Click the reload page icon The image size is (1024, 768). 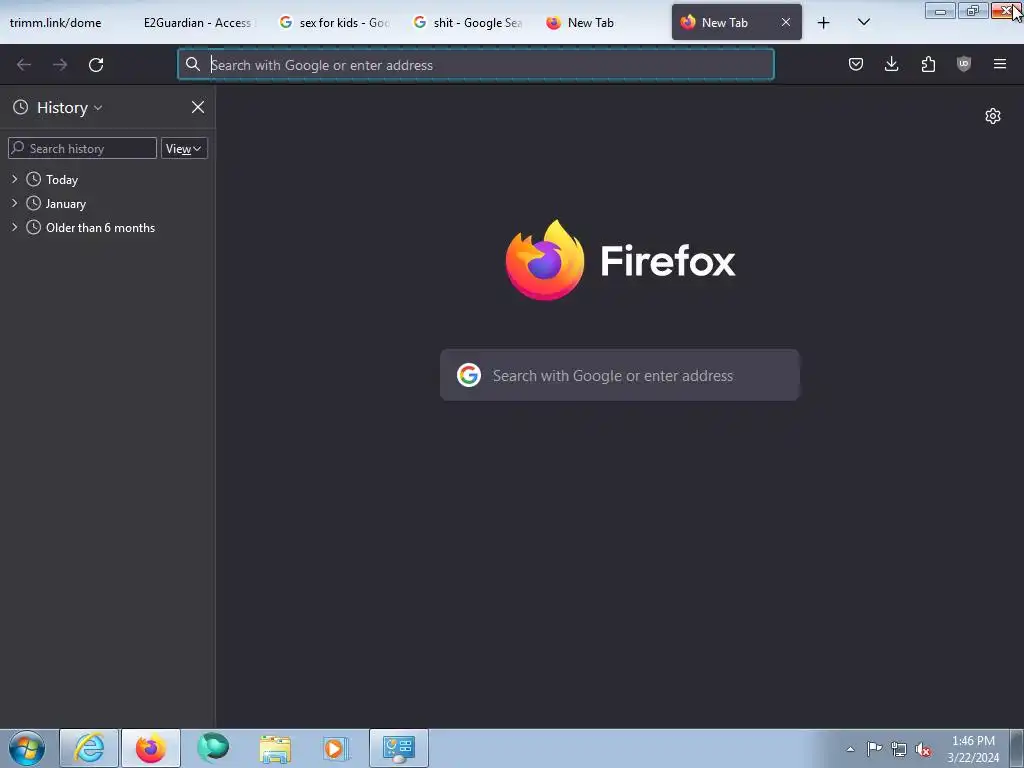[x=96, y=65]
